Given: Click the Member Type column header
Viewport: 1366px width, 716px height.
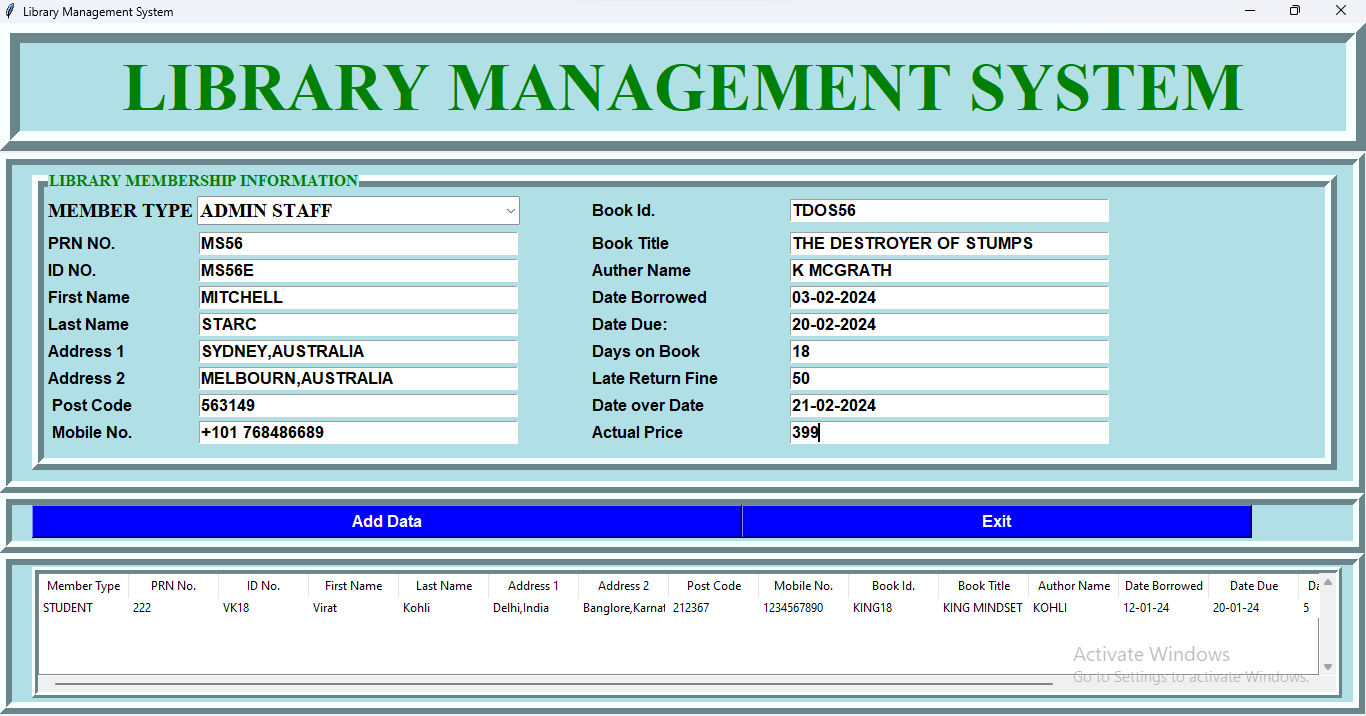Looking at the screenshot, I should pos(83,586).
